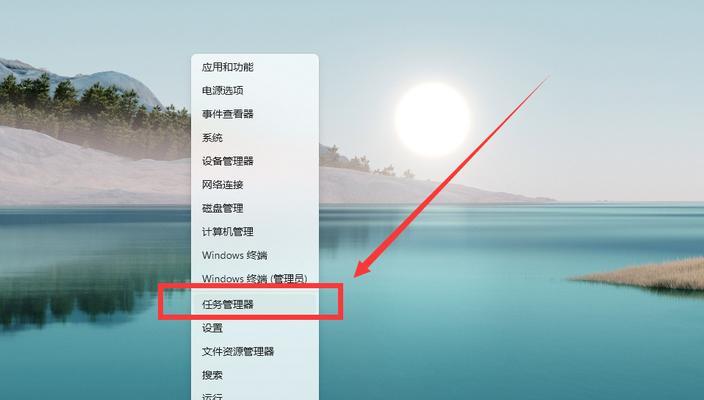Click the white sun on the wallpaper

pyautogui.click(x=432, y=119)
